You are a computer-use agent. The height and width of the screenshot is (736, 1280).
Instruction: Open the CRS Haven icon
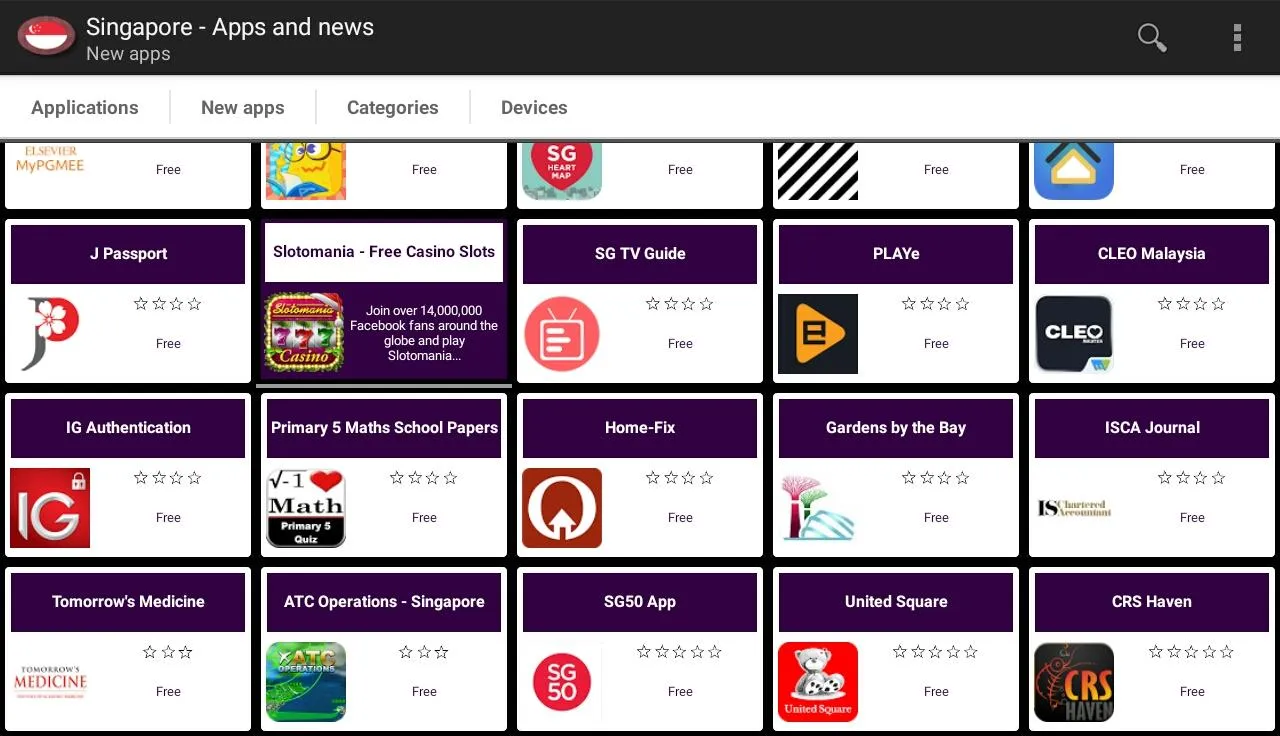pos(1074,682)
